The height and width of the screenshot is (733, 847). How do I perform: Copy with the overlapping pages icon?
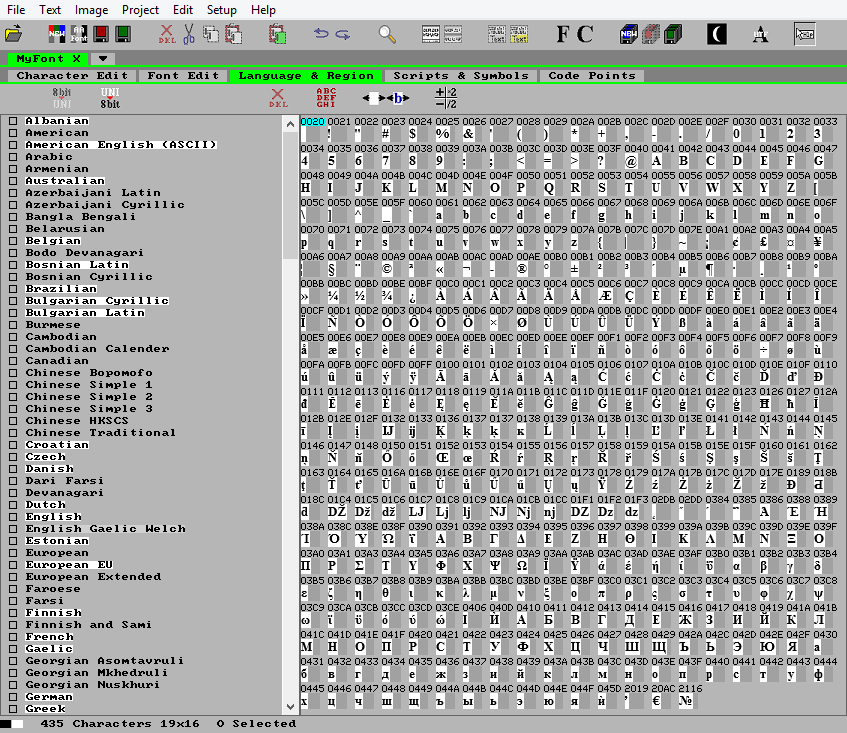pyautogui.click(x=211, y=34)
